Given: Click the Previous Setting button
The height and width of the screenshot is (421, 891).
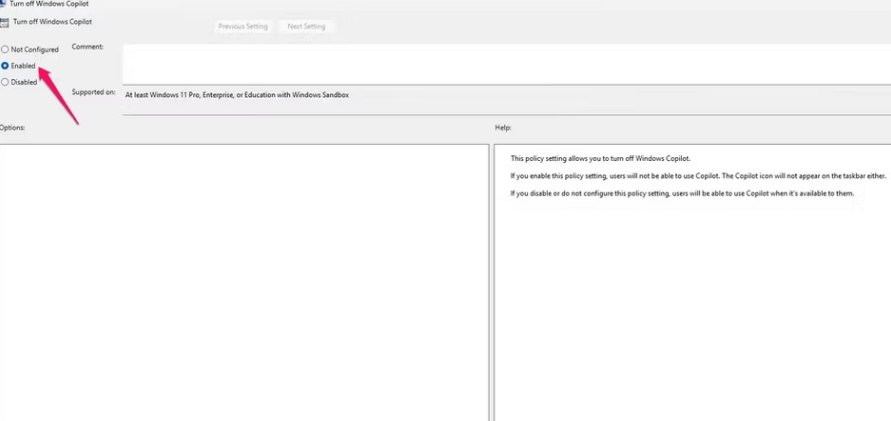Looking at the screenshot, I should point(243,27).
